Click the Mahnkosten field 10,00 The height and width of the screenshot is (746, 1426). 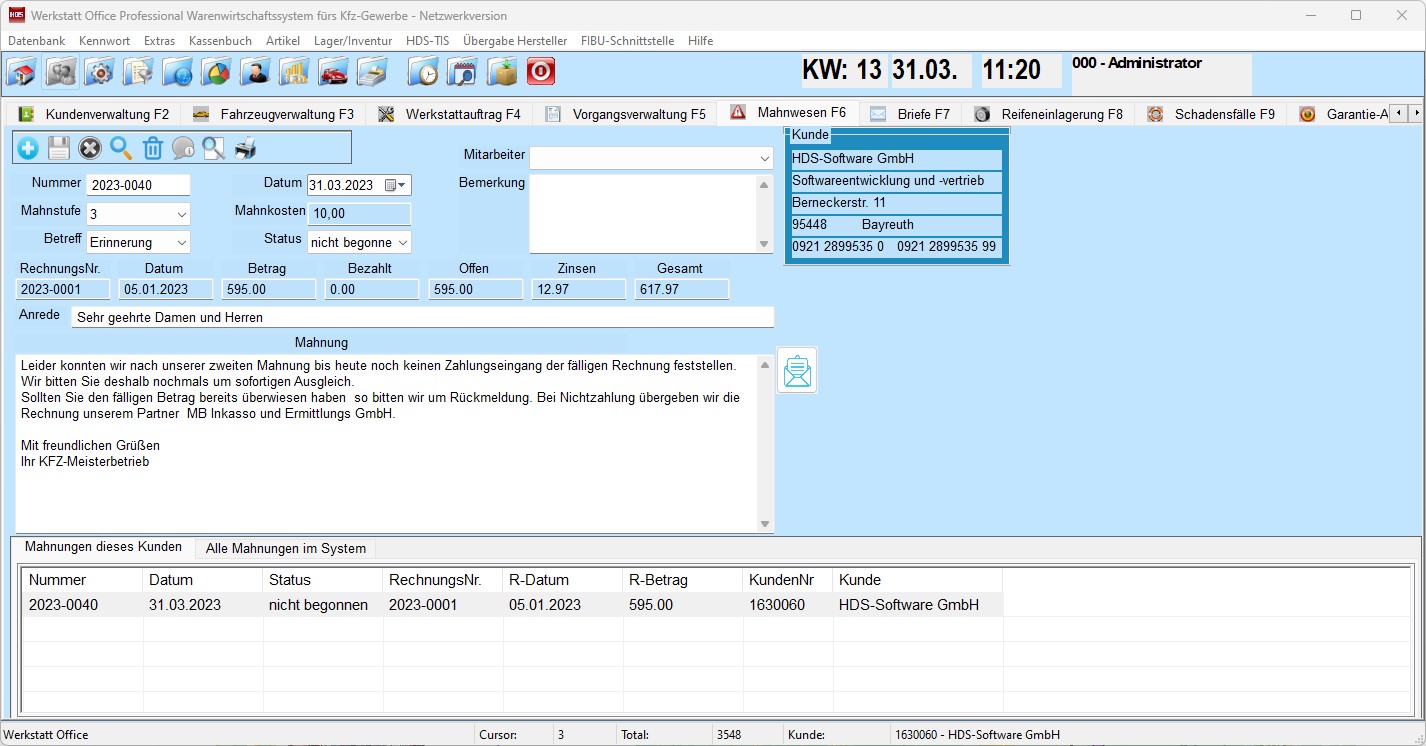point(360,214)
